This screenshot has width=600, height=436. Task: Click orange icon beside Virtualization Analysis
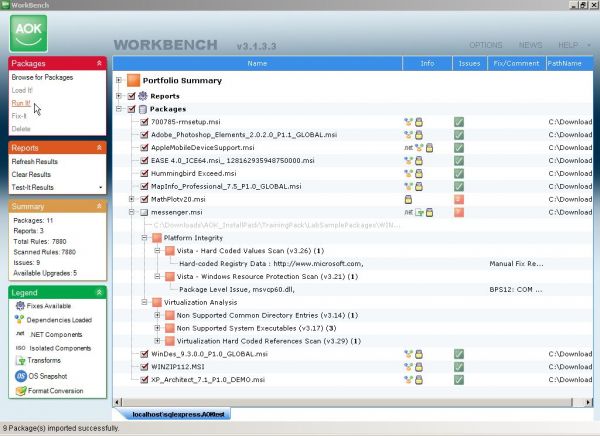pyautogui.click(x=157, y=302)
